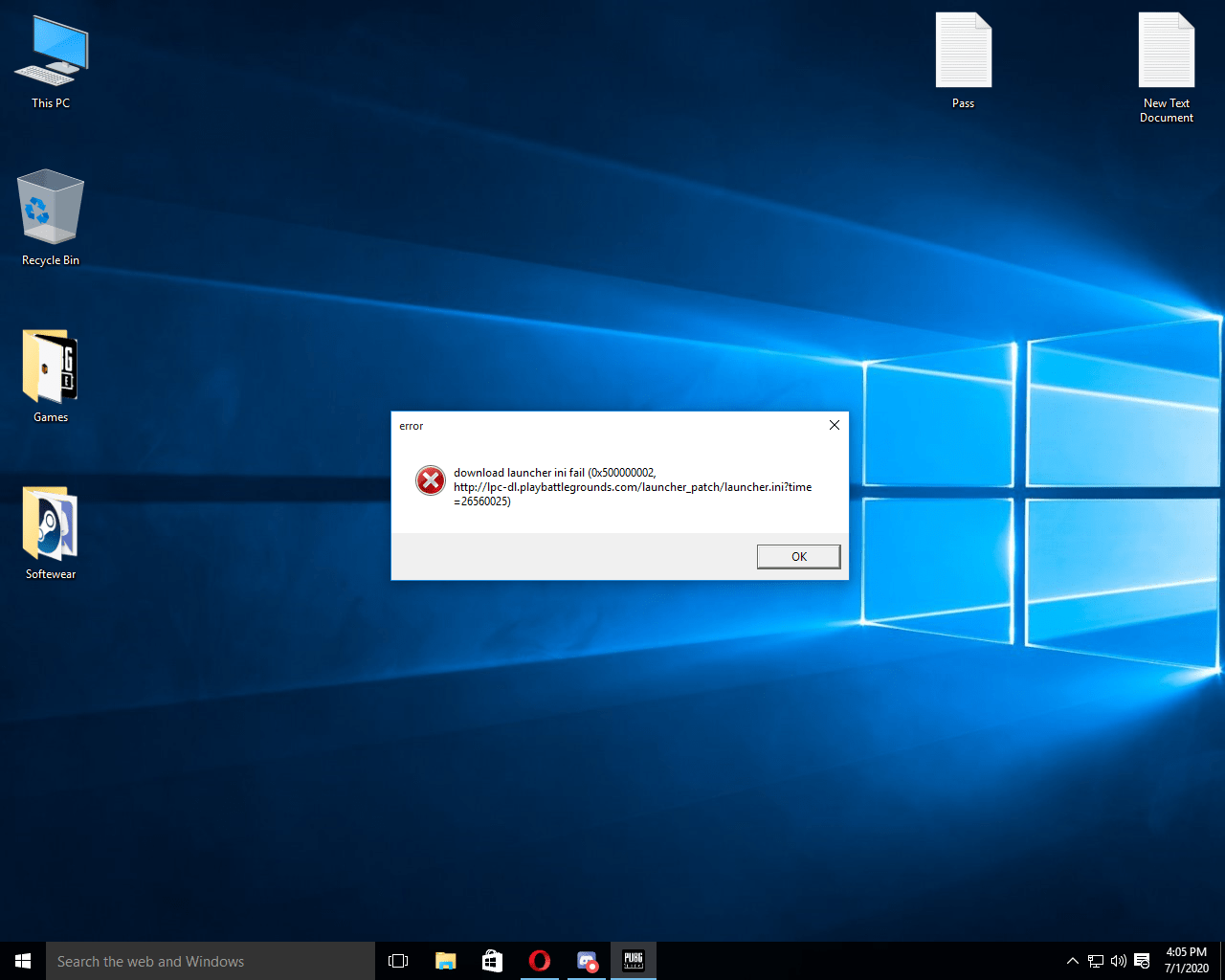Click the red error icon in the dialog

(x=431, y=480)
